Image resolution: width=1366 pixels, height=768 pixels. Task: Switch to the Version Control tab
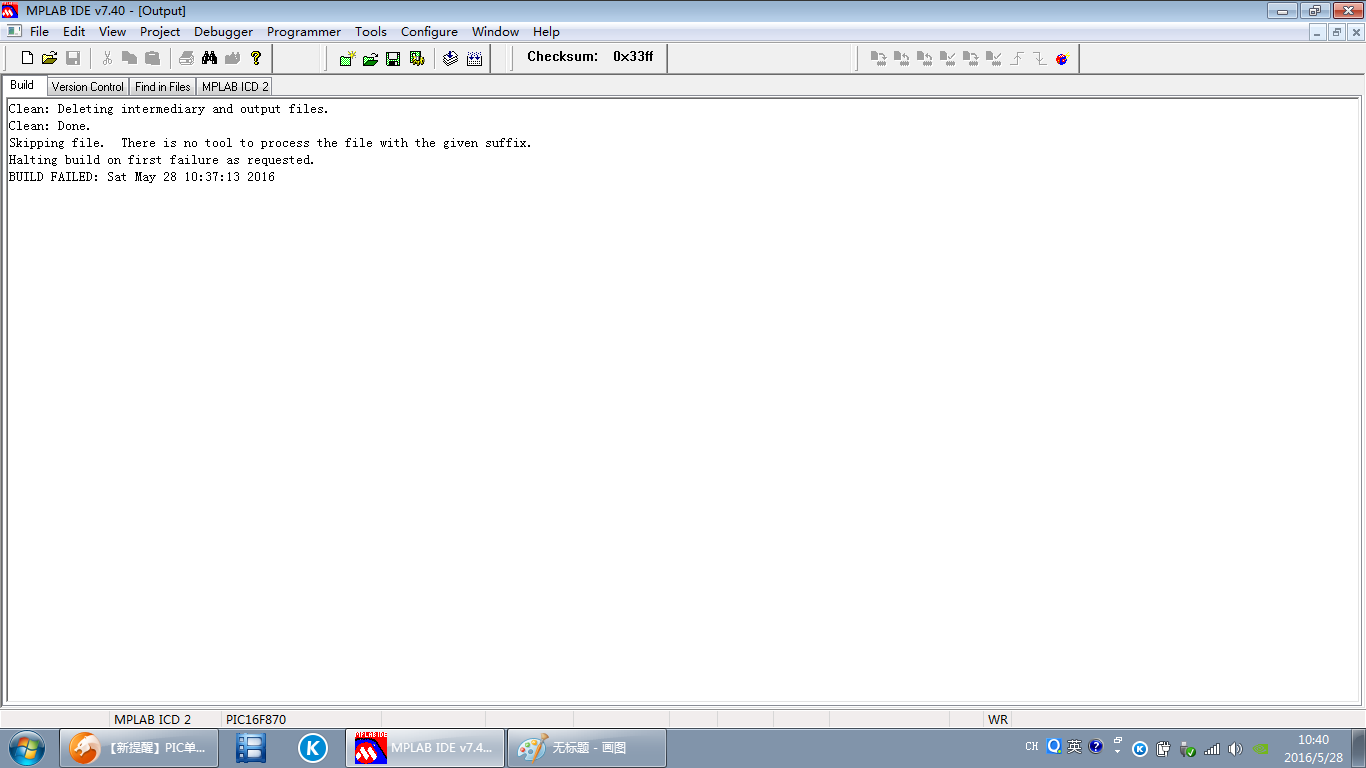pyautogui.click(x=88, y=87)
